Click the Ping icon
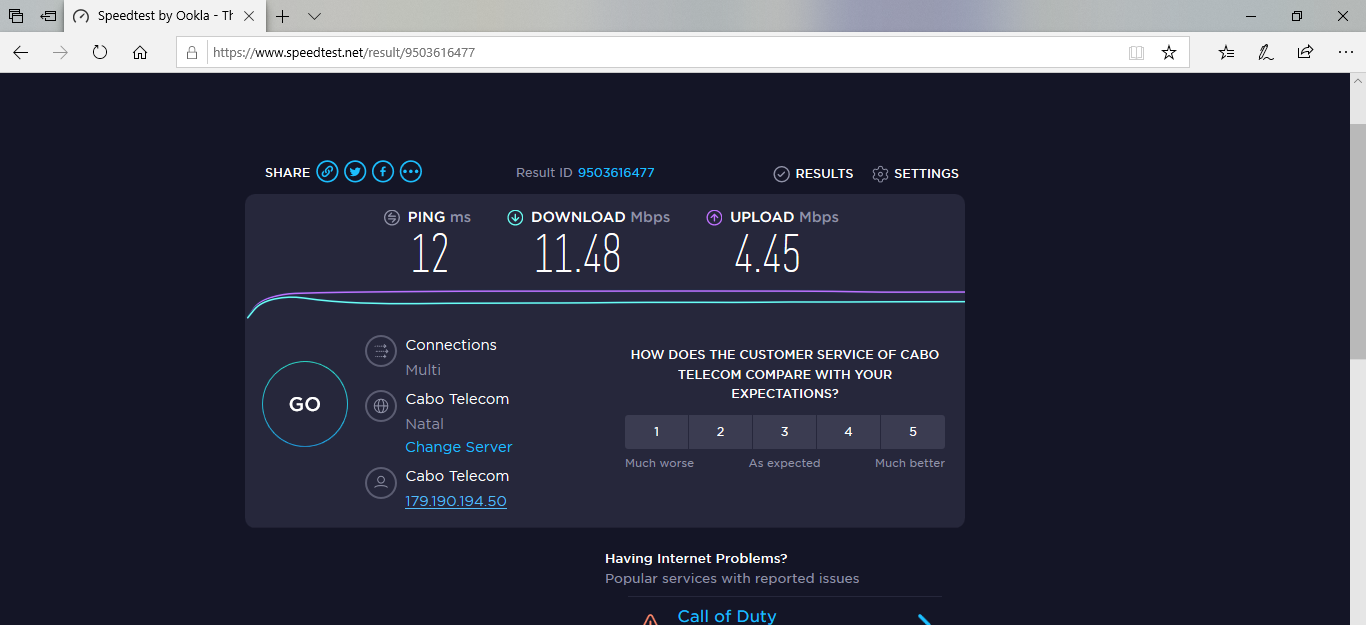Viewport: 1366px width, 625px height. [392, 217]
